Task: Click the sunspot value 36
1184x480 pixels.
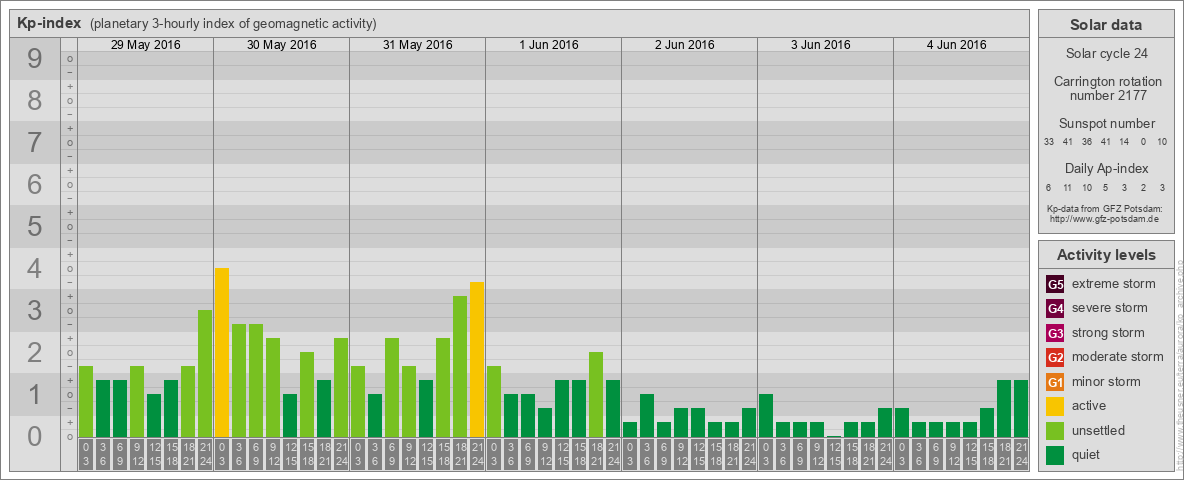Action: click(1087, 142)
